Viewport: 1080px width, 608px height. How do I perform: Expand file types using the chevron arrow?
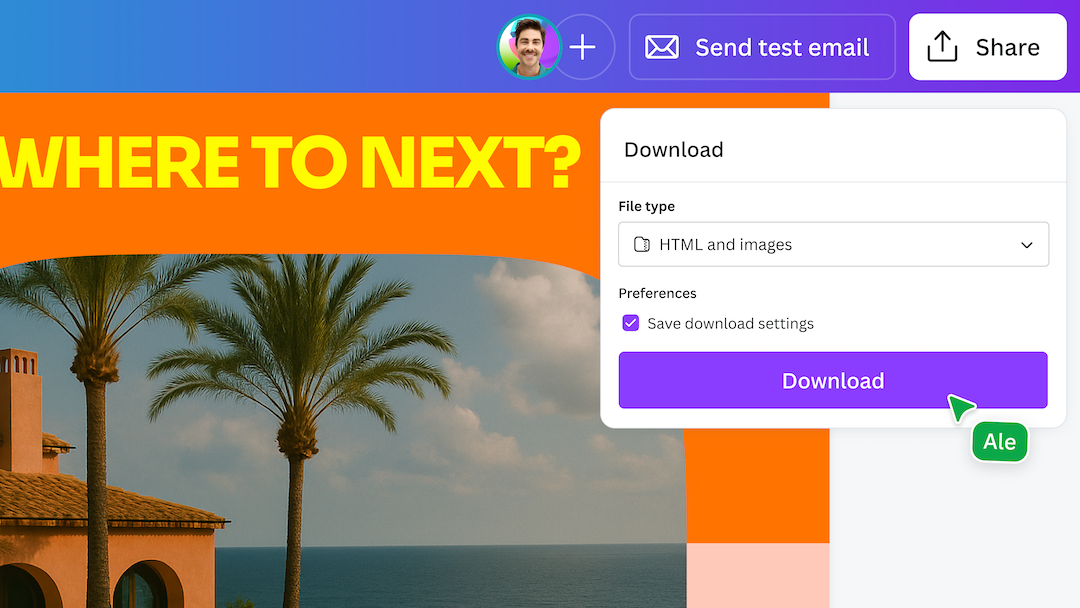tap(1026, 245)
